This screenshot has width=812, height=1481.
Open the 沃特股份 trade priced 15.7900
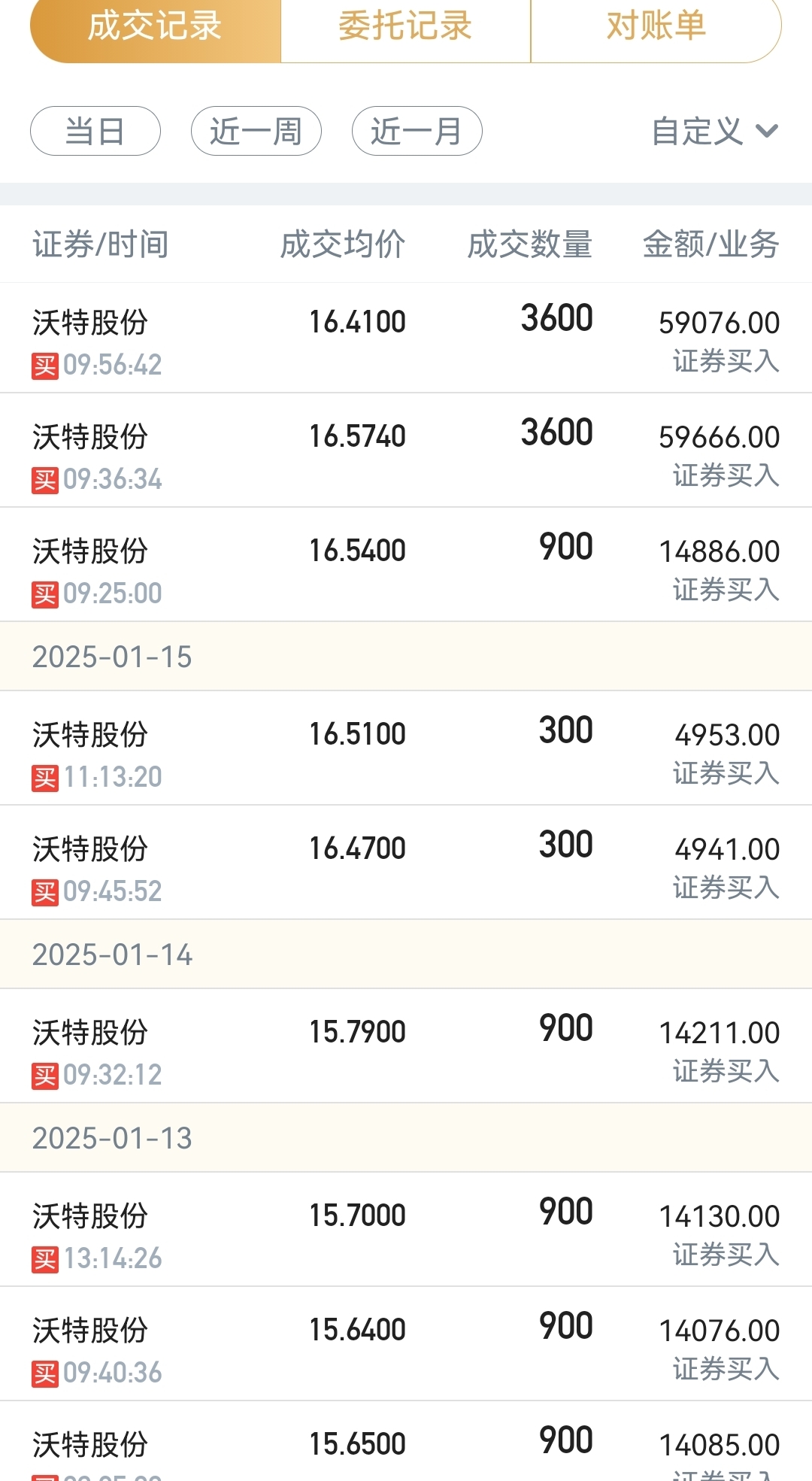coord(406,1046)
